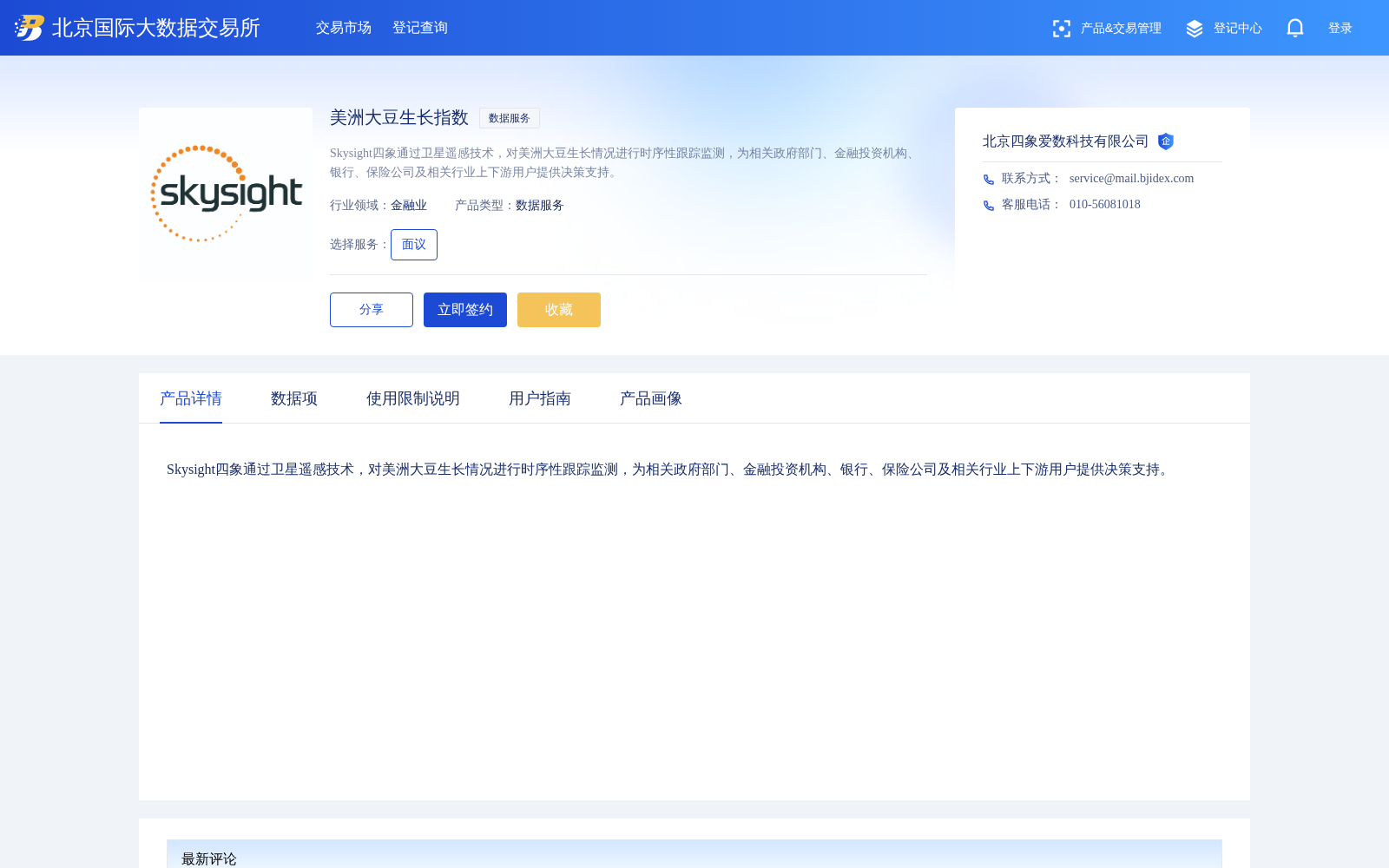This screenshot has width=1389, height=868.
Task: Click the phone icon beside 联系方式
Action: [989, 179]
